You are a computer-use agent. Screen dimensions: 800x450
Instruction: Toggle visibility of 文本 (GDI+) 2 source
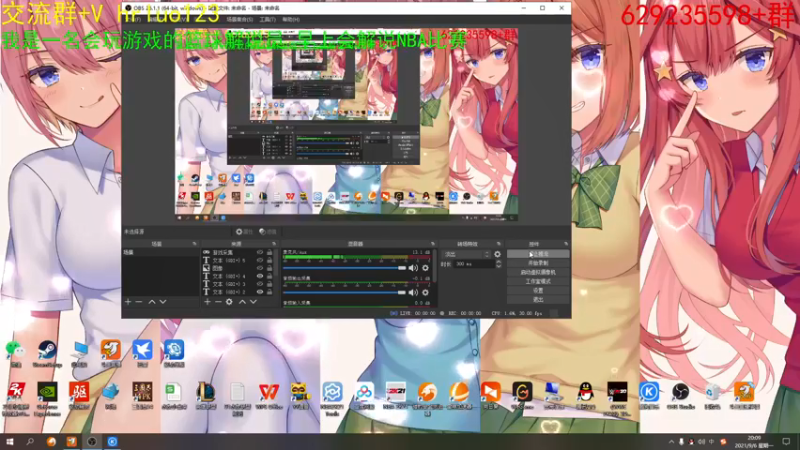click(x=260, y=292)
